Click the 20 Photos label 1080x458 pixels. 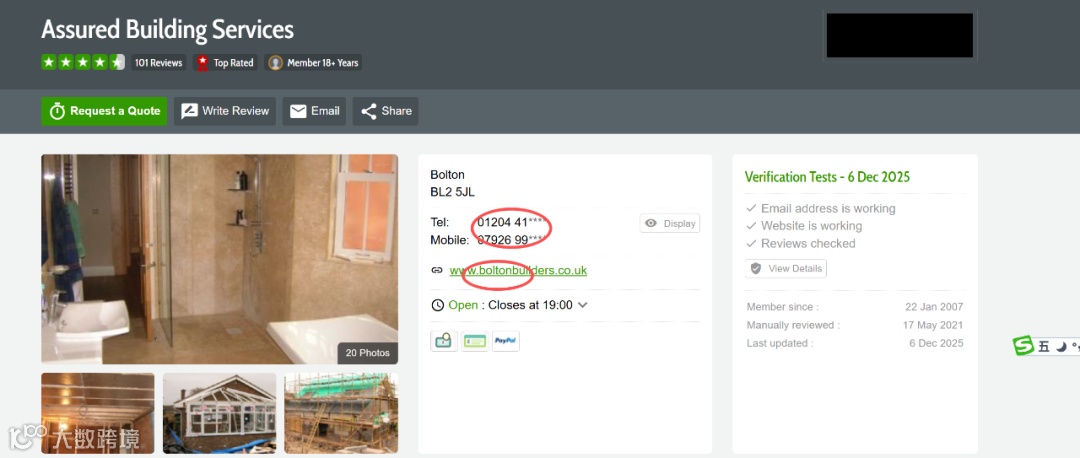[x=368, y=353]
